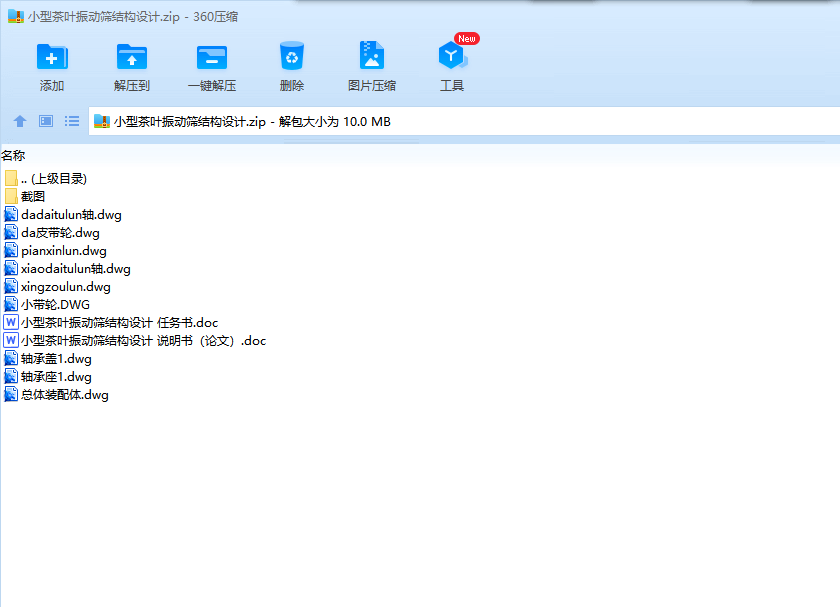Image resolution: width=840 pixels, height=607 pixels.
Task: Go up one level with arrow icon
Action: tap(20, 121)
